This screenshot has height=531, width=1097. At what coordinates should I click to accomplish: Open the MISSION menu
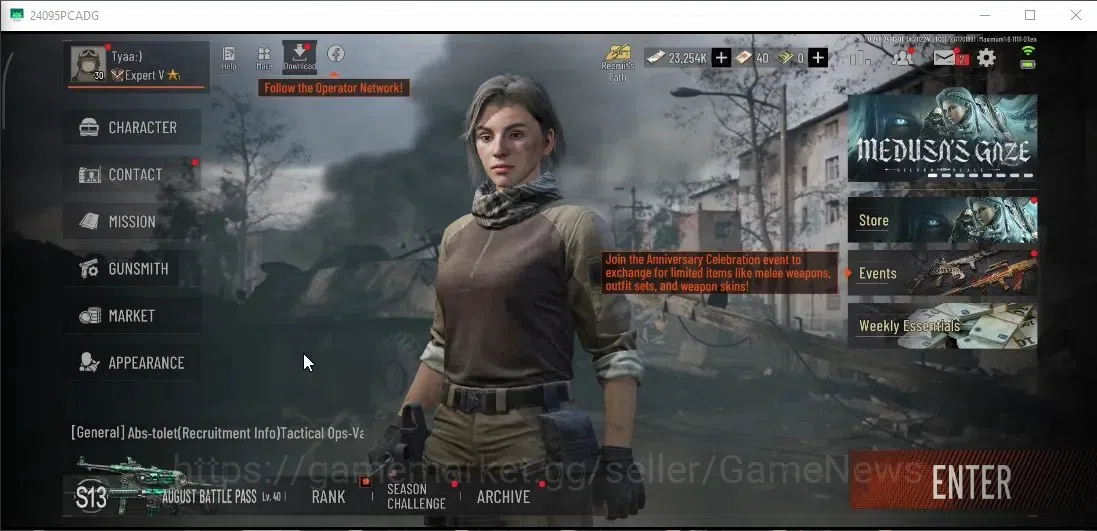(133, 222)
